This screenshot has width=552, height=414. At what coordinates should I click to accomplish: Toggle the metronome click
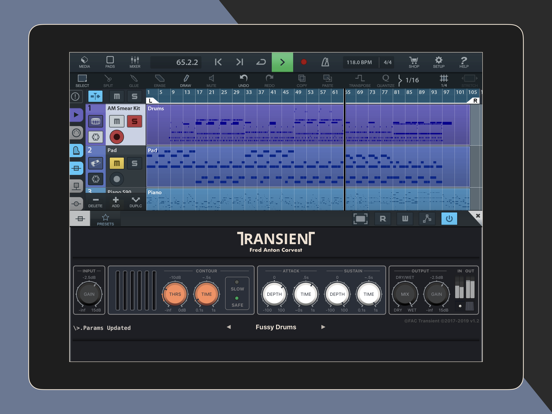tap(325, 62)
